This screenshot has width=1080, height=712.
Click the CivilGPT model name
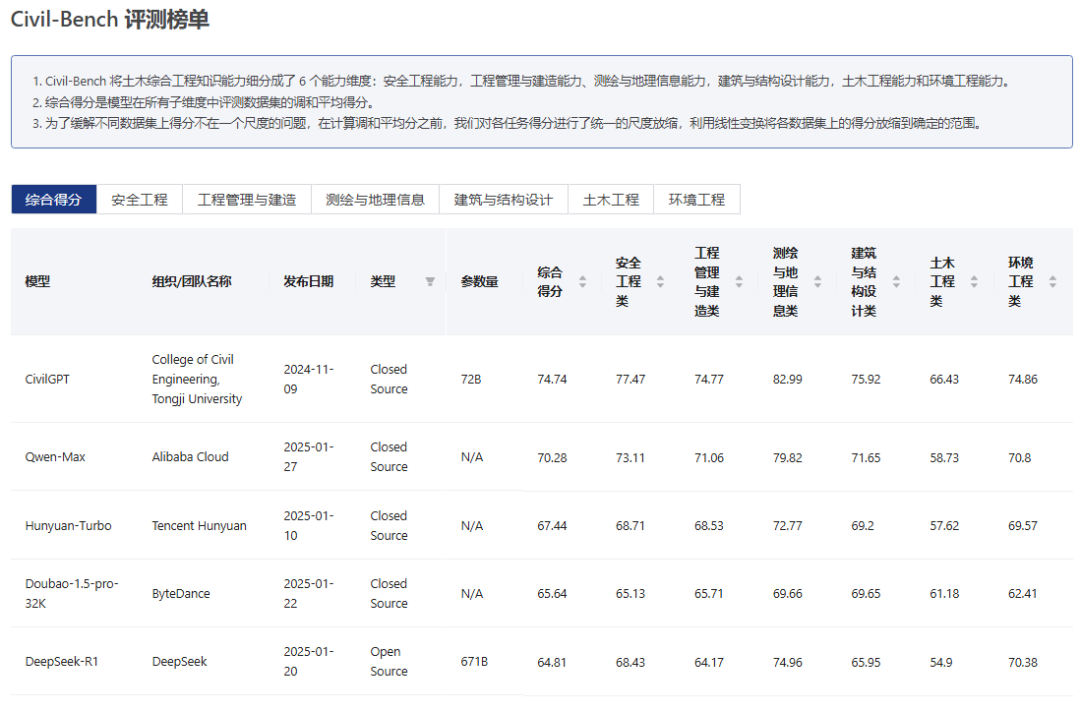(x=48, y=379)
